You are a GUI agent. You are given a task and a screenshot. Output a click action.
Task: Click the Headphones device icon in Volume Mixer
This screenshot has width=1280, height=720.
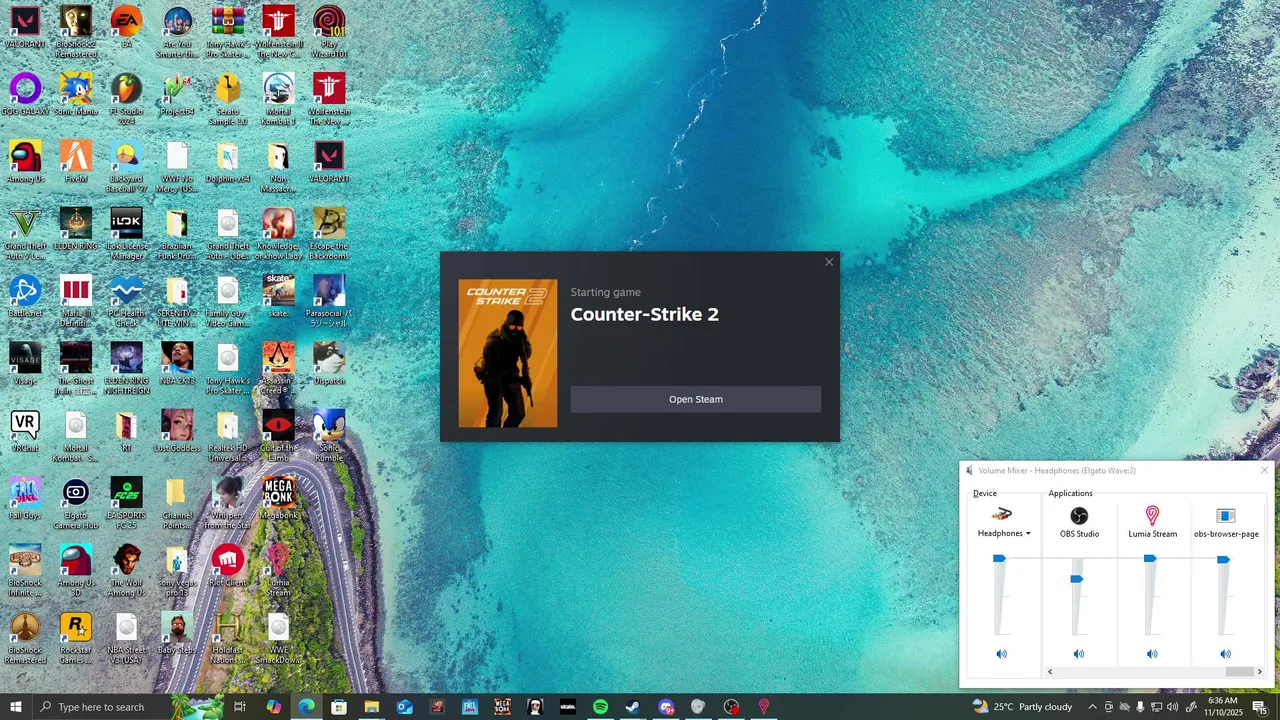click(x=1001, y=515)
